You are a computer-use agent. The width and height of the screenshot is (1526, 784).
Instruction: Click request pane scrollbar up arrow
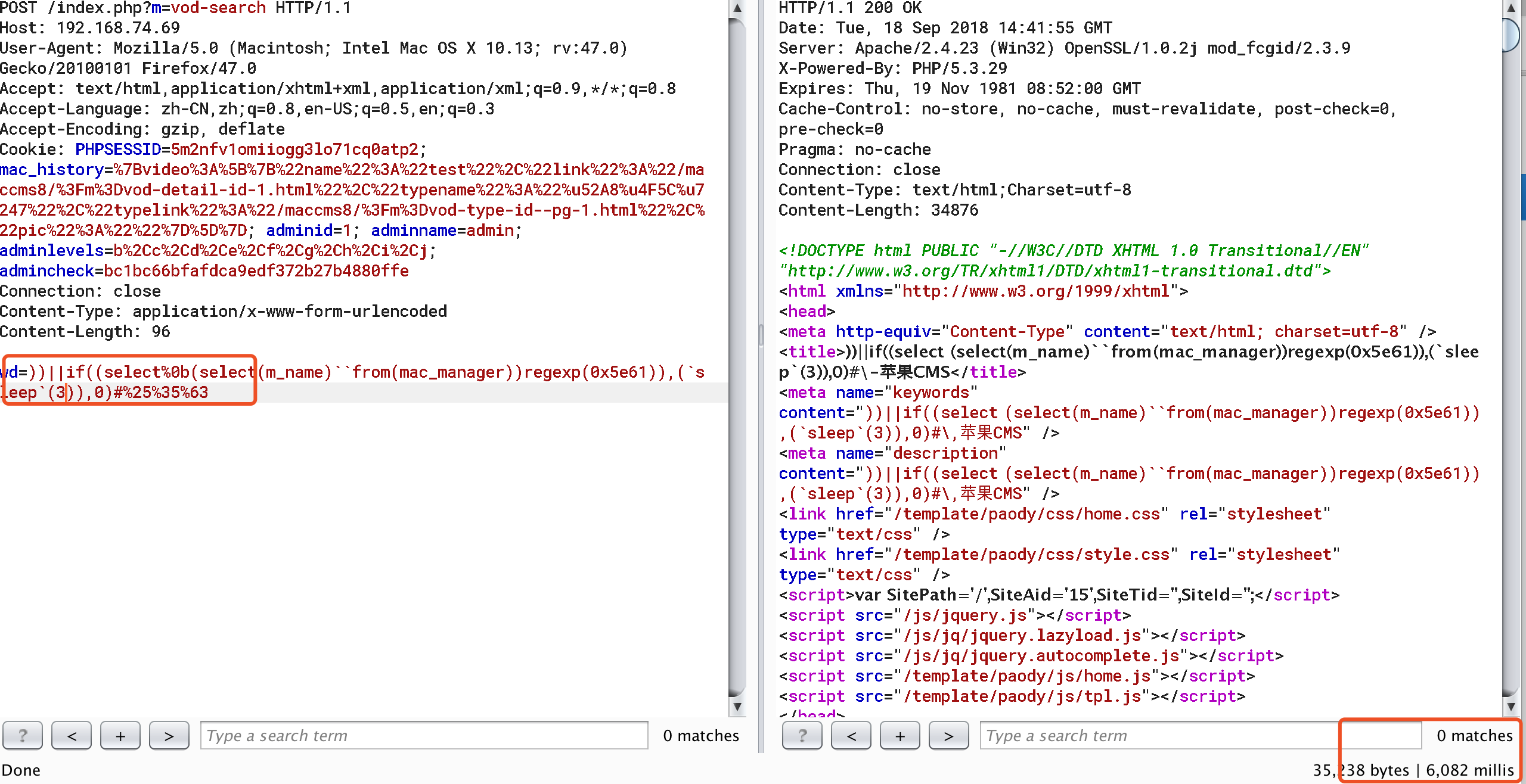737,8
